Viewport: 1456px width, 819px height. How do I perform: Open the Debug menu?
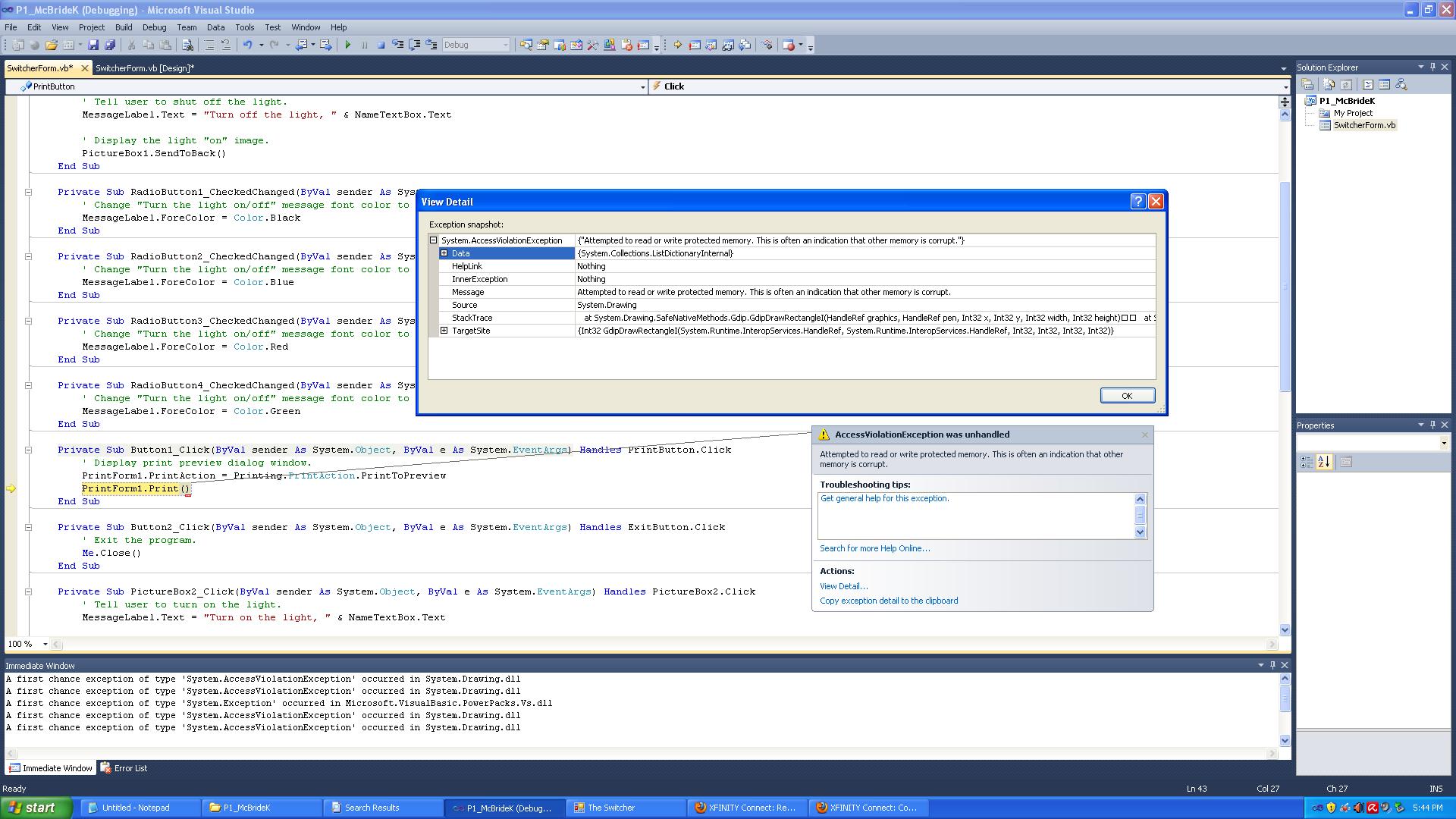tap(154, 27)
